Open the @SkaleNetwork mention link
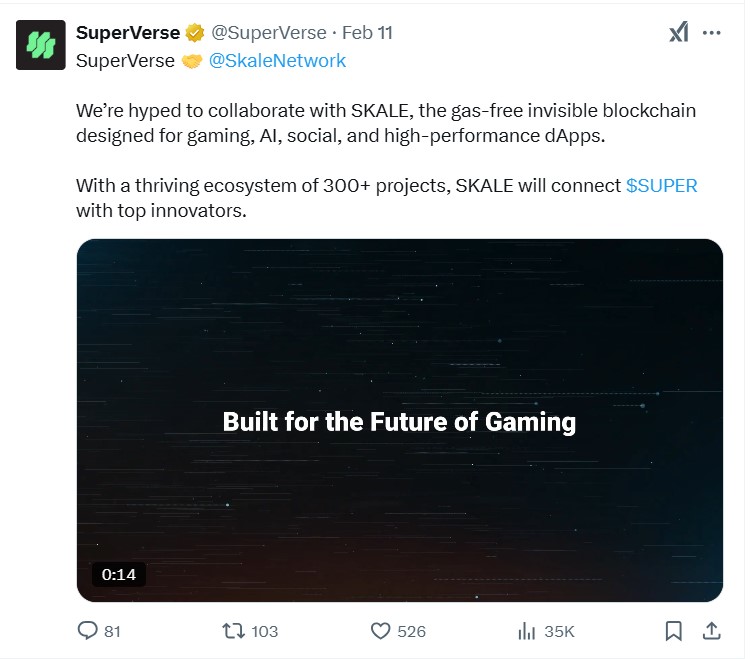This screenshot has width=750, height=659. [x=277, y=61]
